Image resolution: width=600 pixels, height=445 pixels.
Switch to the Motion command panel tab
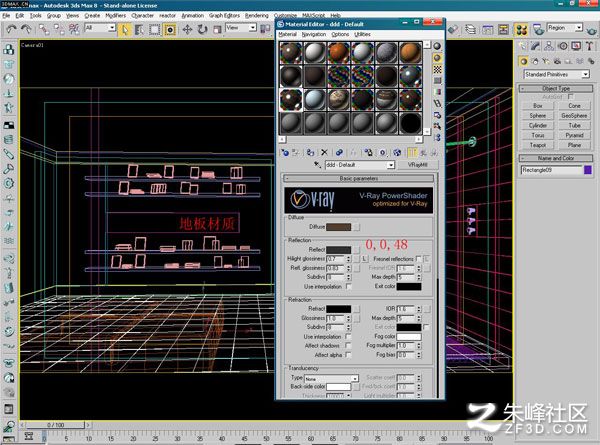point(562,46)
